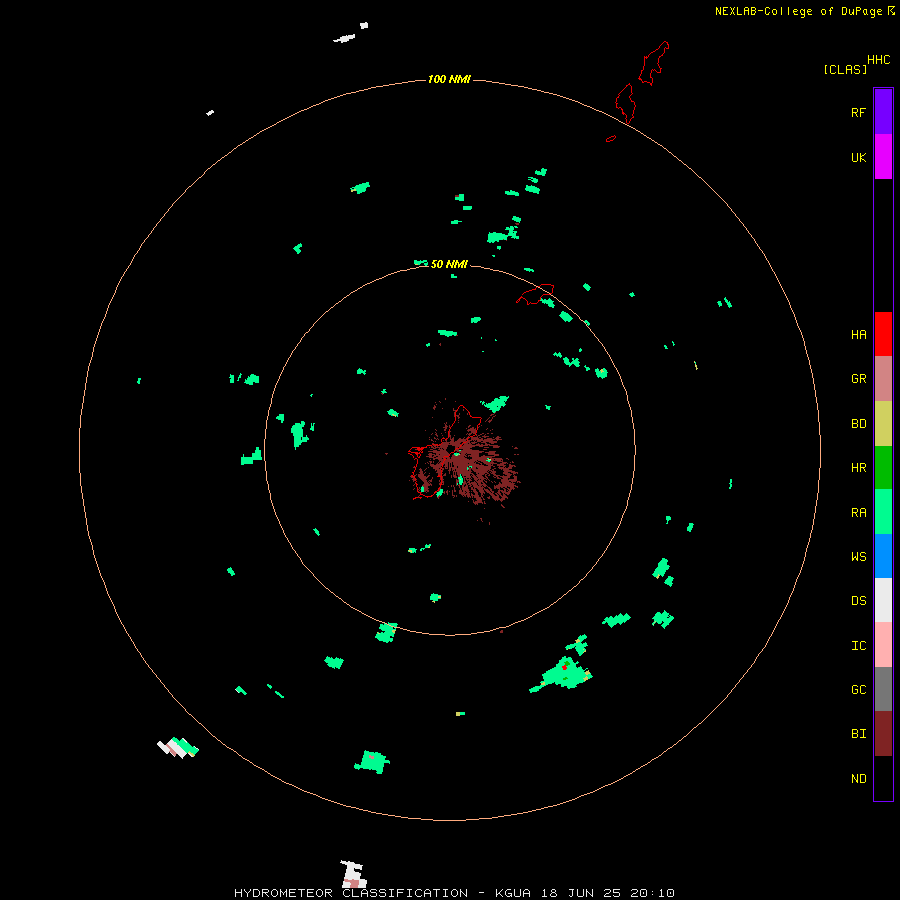
Task: Pick the HR dark green legend swatch
Action: [x=883, y=467]
